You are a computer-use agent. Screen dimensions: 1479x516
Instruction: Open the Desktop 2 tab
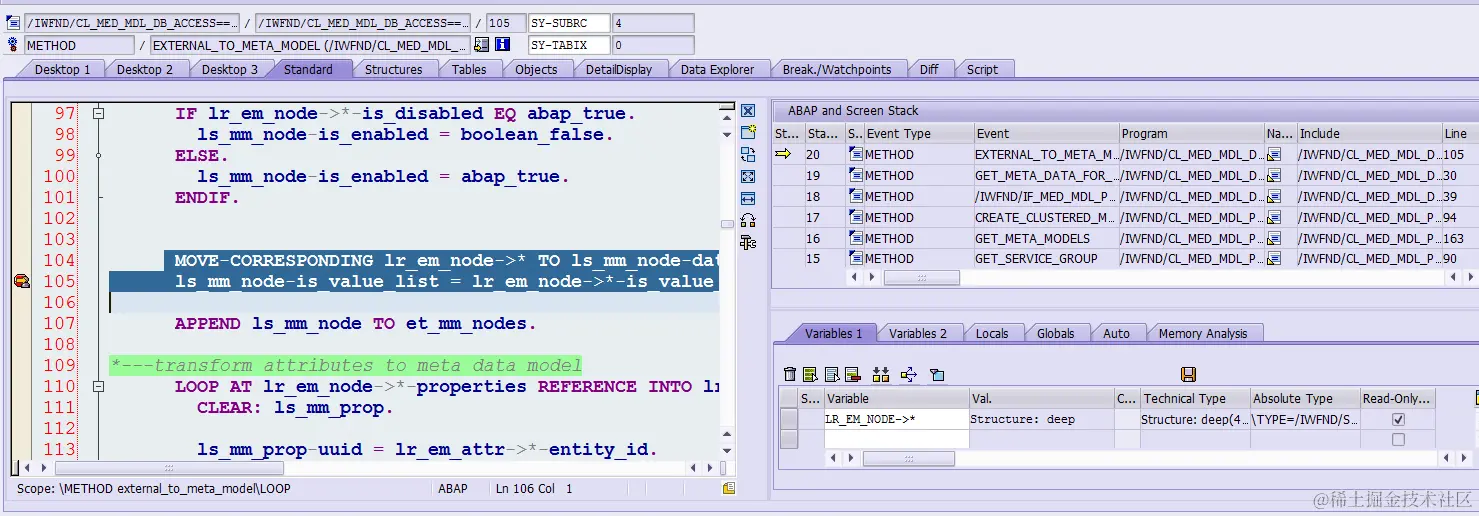145,69
